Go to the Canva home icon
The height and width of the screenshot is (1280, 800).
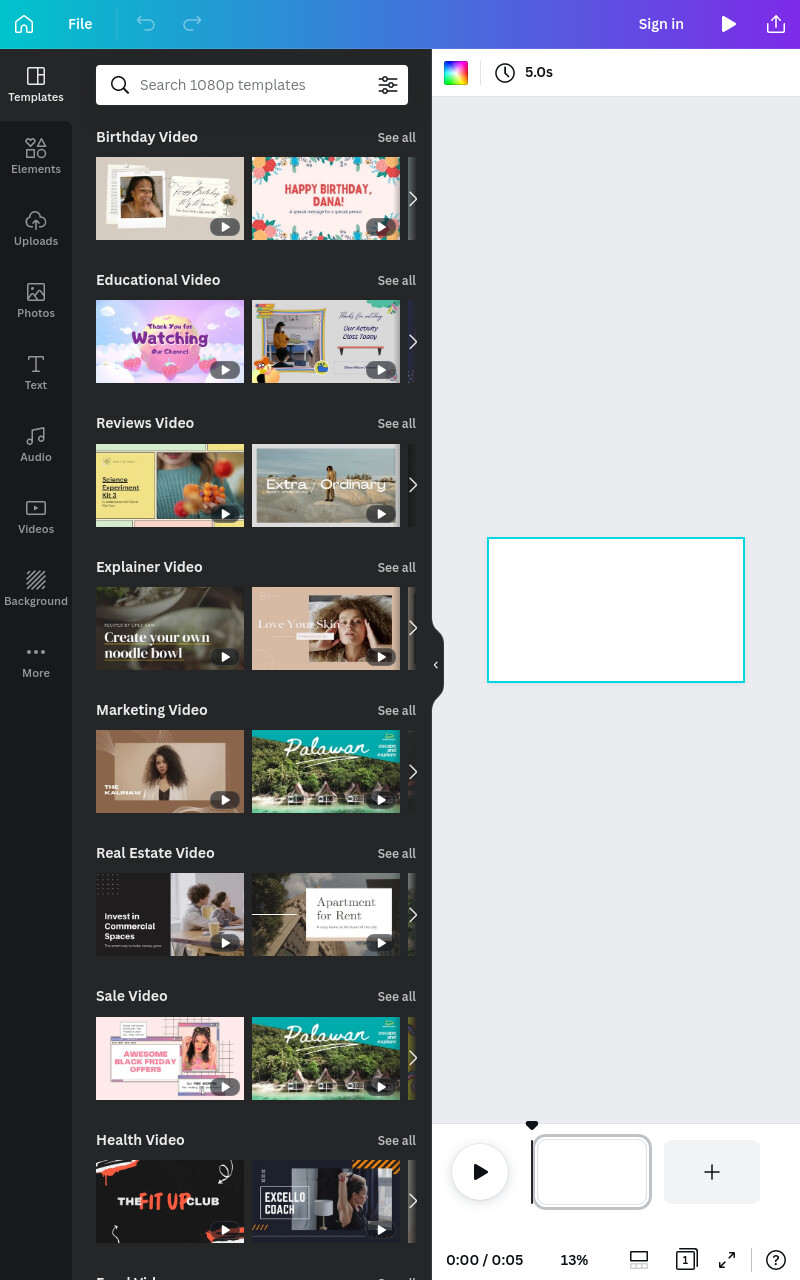24,24
